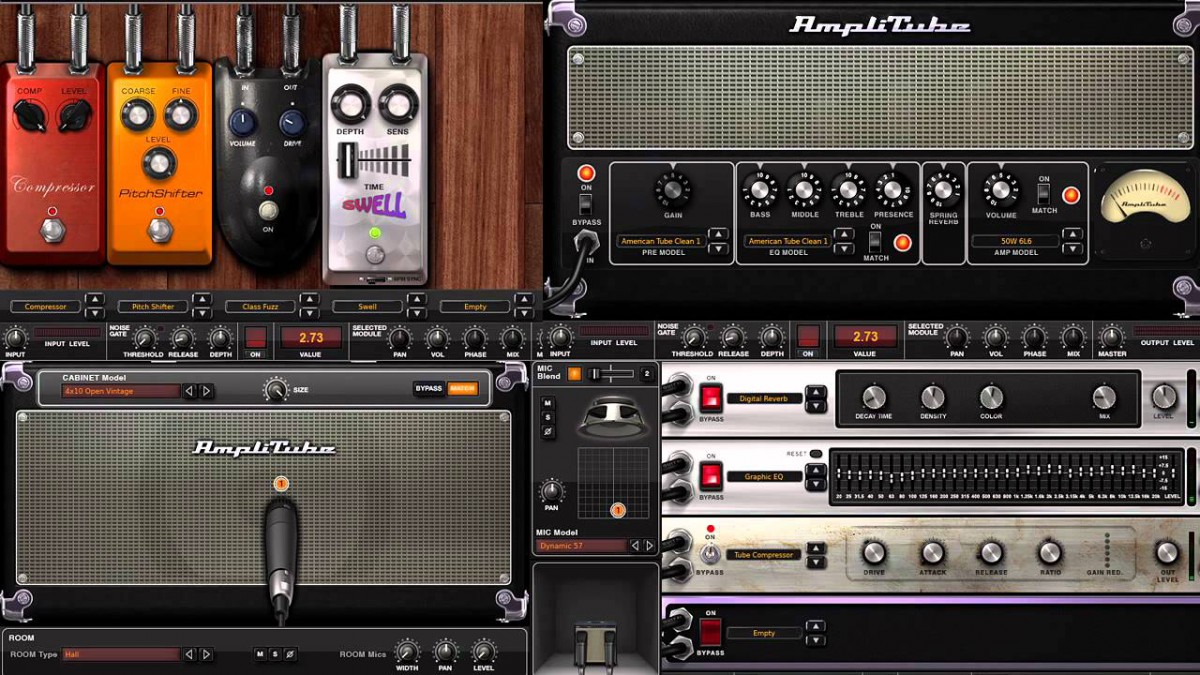This screenshot has height=675, width=1200.
Task: Click the DEPTH knob on Swell pedal
Action: 351,104
